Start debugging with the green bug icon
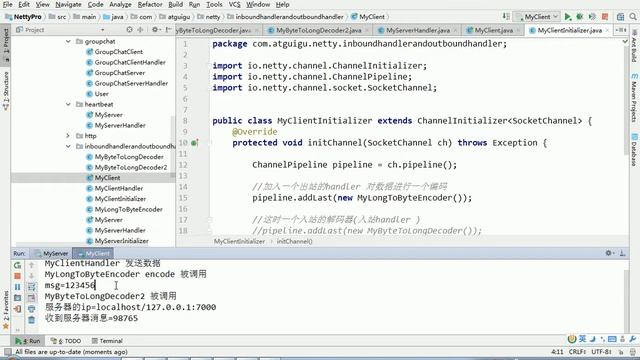Viewport: 640px width, 360px height. (580, 17)
